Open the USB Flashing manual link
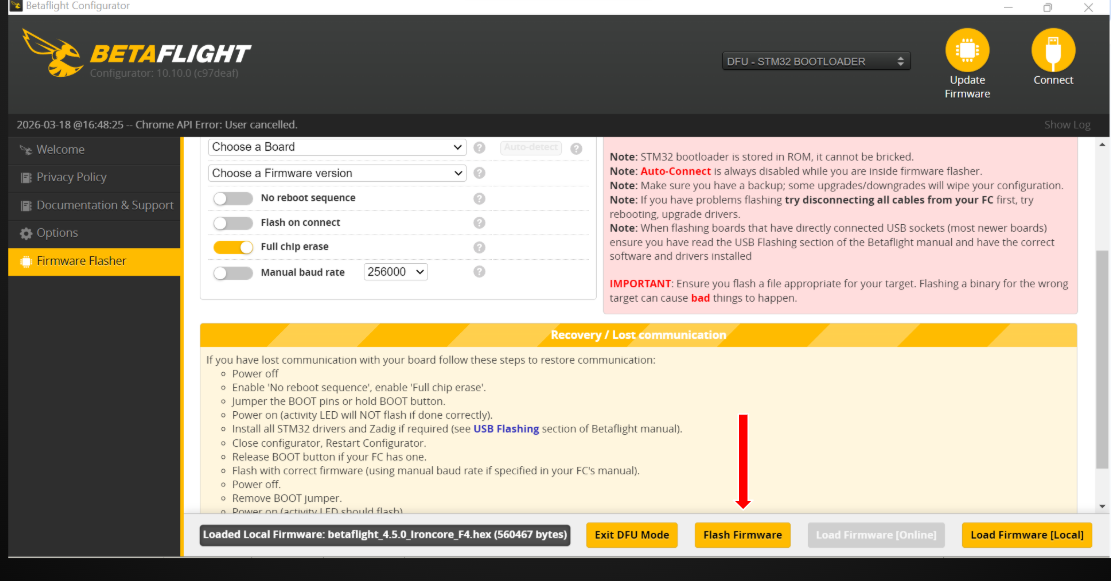1111x581 pixels. pyautogui.click(x=505, y=429)
